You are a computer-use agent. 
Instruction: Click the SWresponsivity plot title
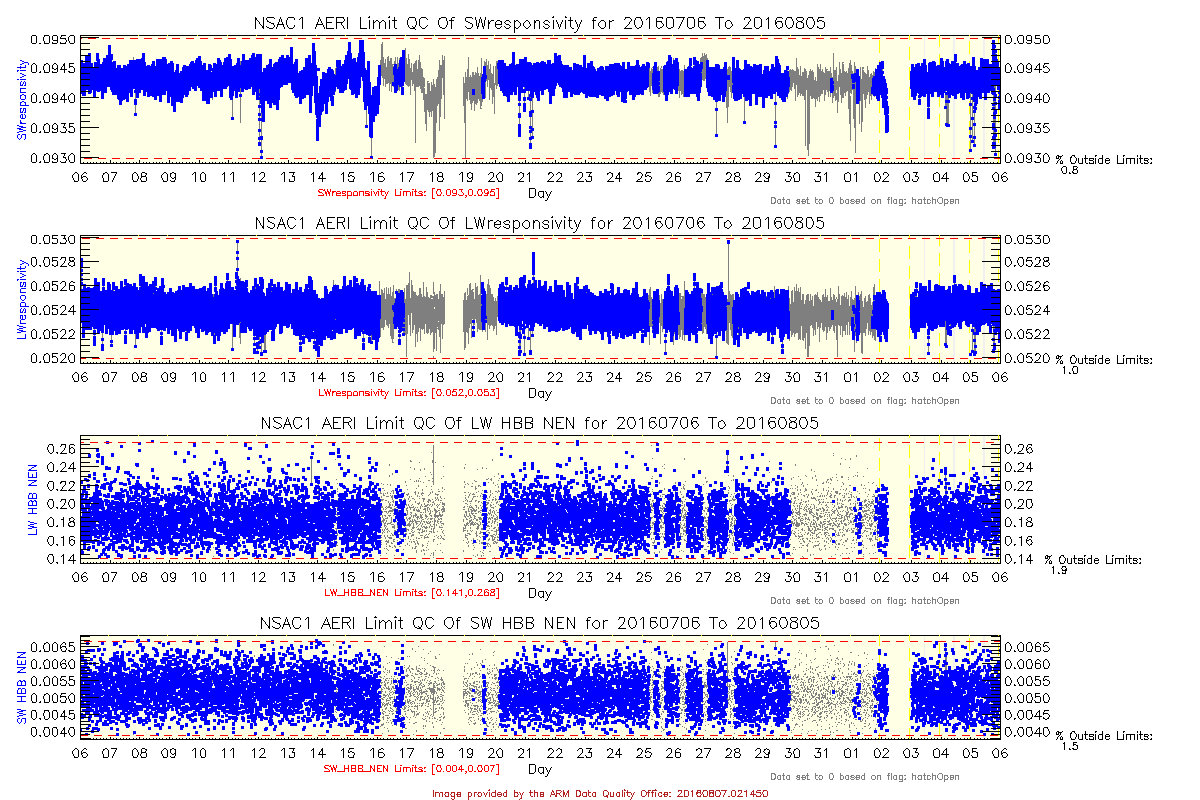540,23
